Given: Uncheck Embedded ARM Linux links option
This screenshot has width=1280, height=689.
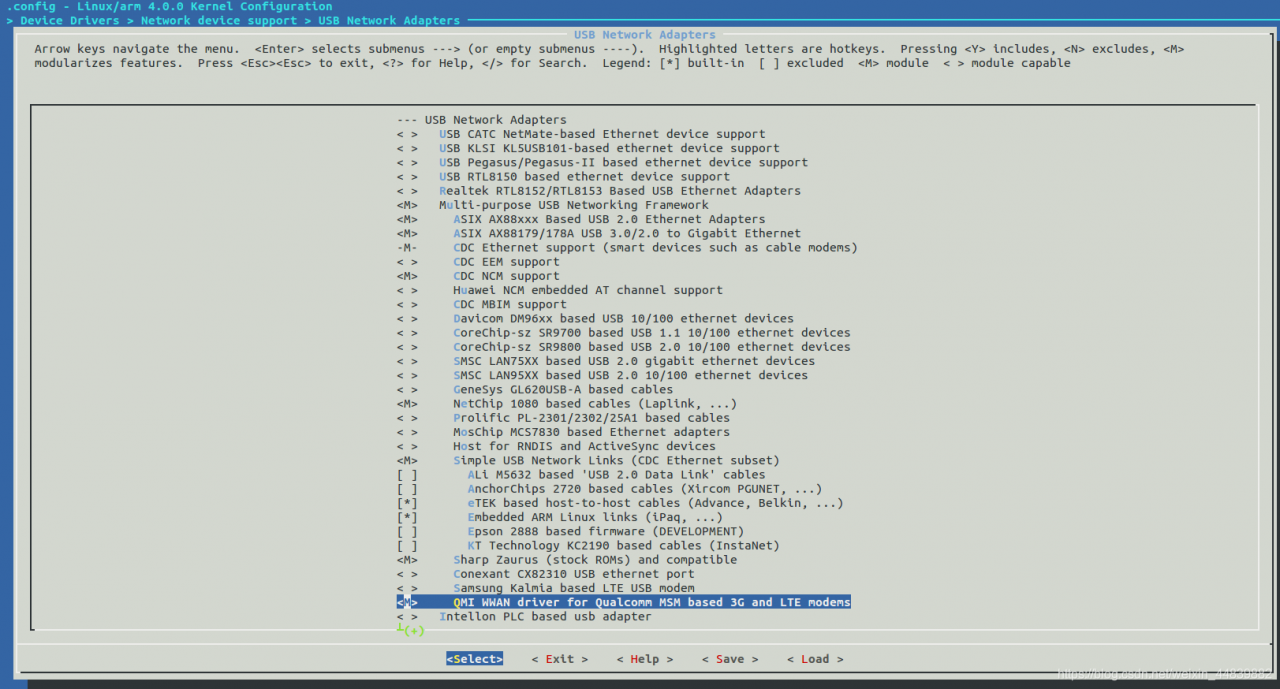Looking at the screenshot, I should pos(407,517).
